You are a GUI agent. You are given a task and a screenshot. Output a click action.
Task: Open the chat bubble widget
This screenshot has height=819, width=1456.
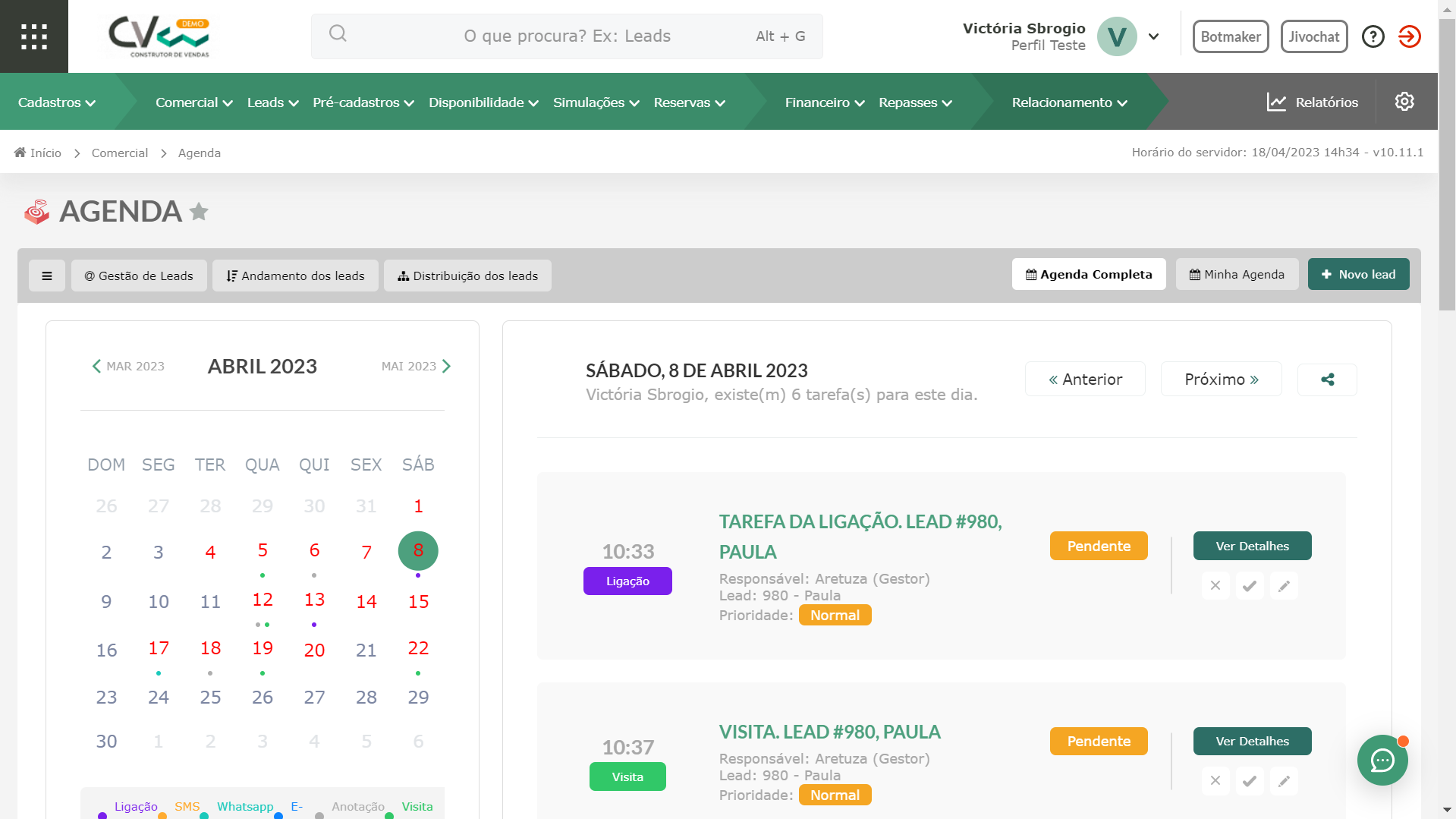(x=1382, y=760)
